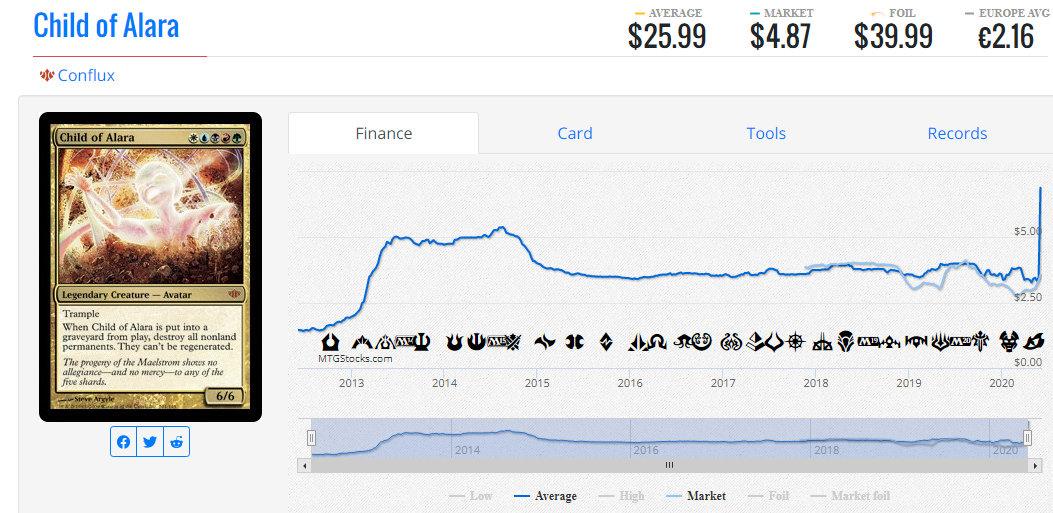Open the Card tab

click(x=575, y=133)
